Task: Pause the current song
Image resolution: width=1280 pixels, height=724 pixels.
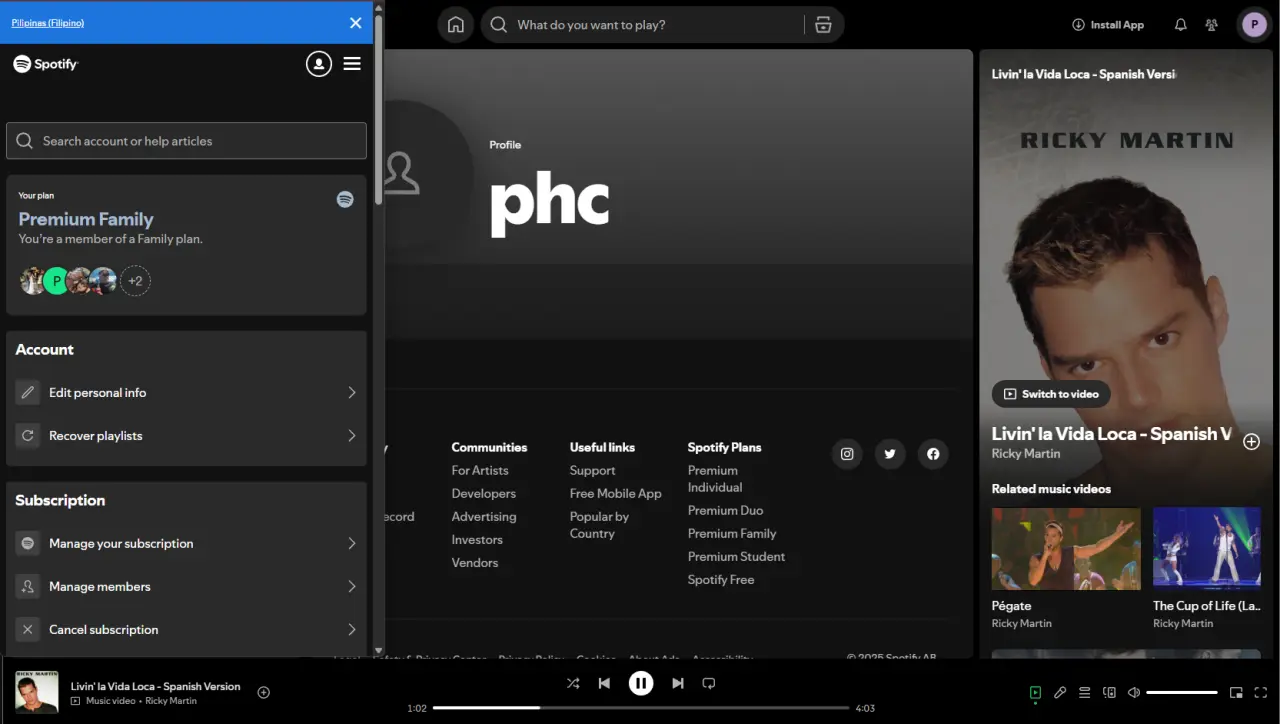Action: click(x=641, y=684)
